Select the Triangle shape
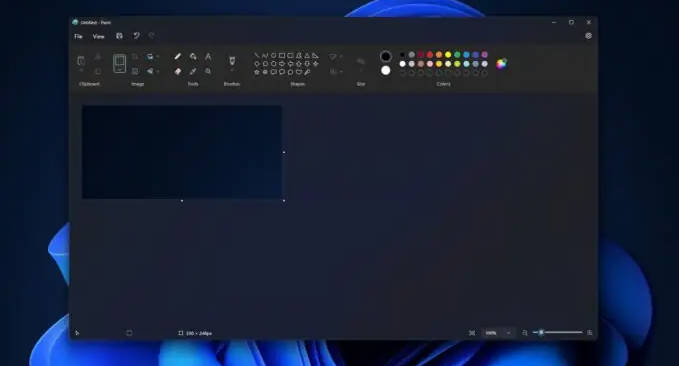Image resolution: width=679 pixels, height=366 pixels. pos(307,55)
